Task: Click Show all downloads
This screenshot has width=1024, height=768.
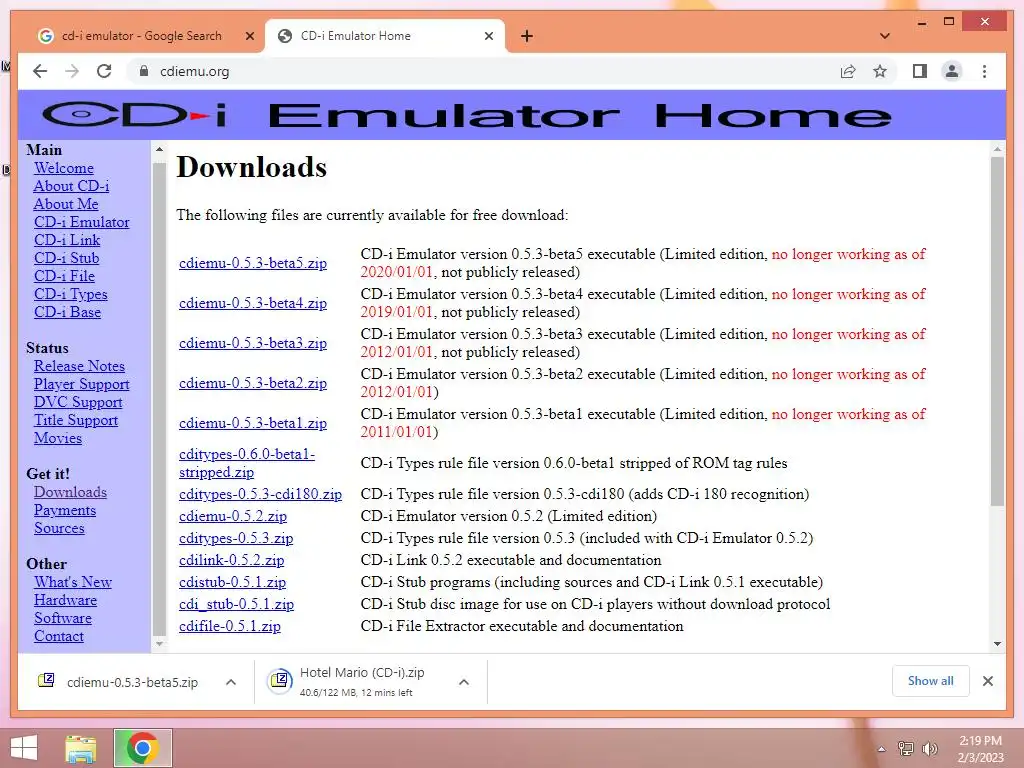Action: coord(931,681)
